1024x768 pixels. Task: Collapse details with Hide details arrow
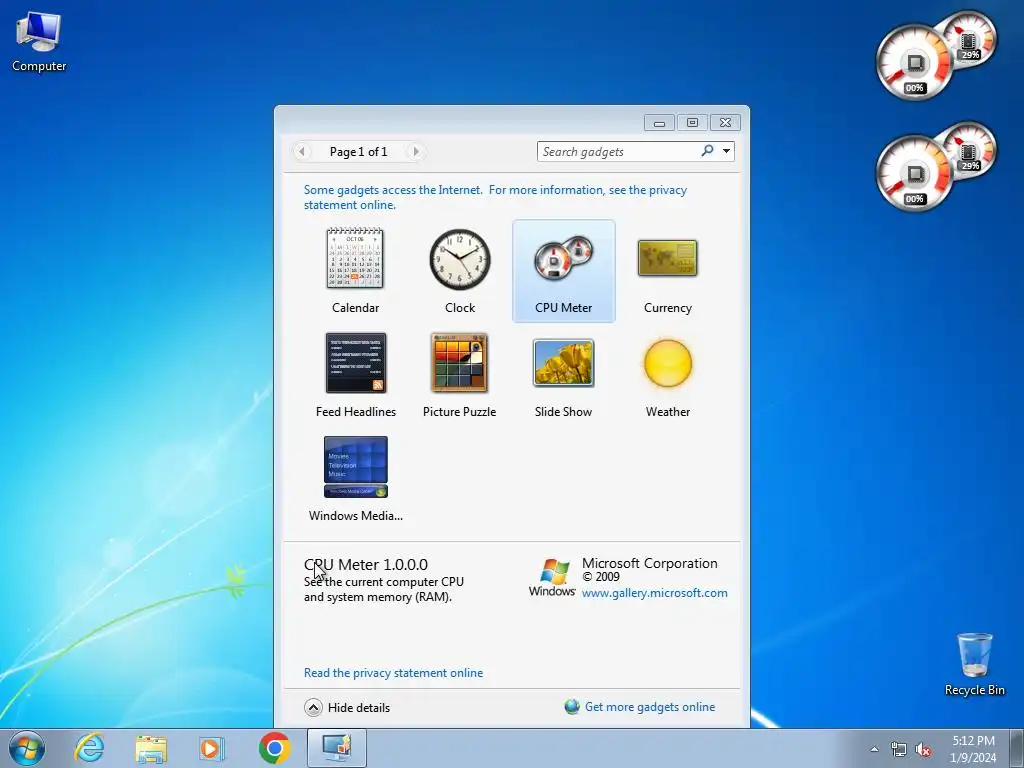pyautogui.click(x=313, y=707)
